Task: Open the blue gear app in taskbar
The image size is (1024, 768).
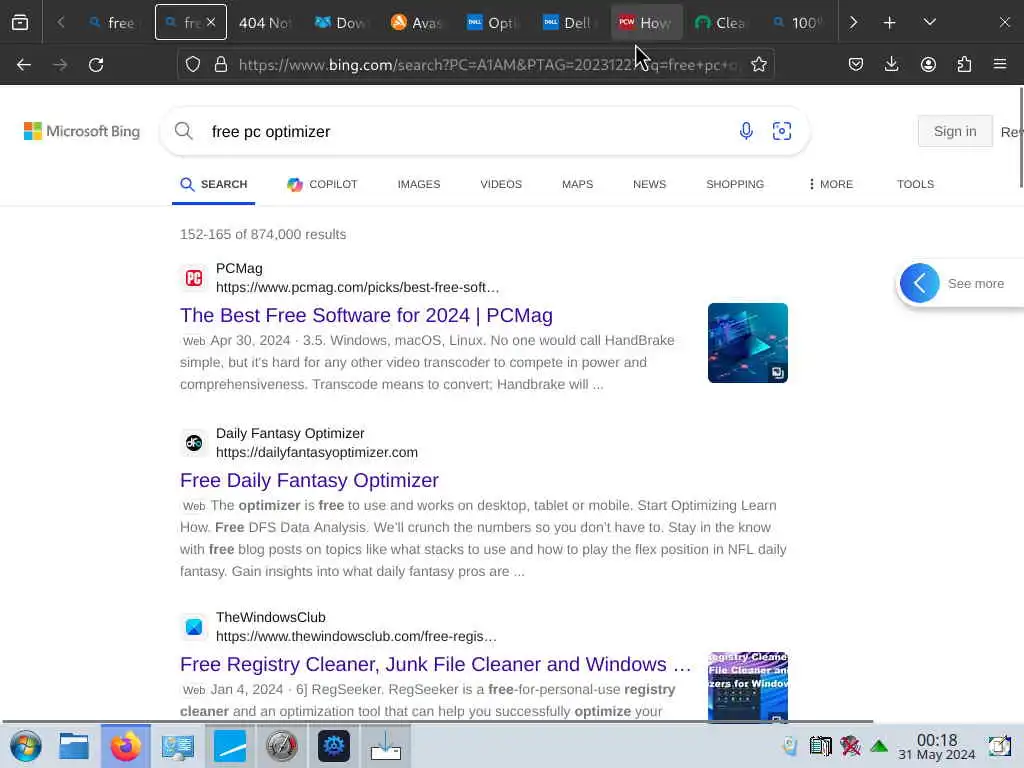Action: click(334, 746)
